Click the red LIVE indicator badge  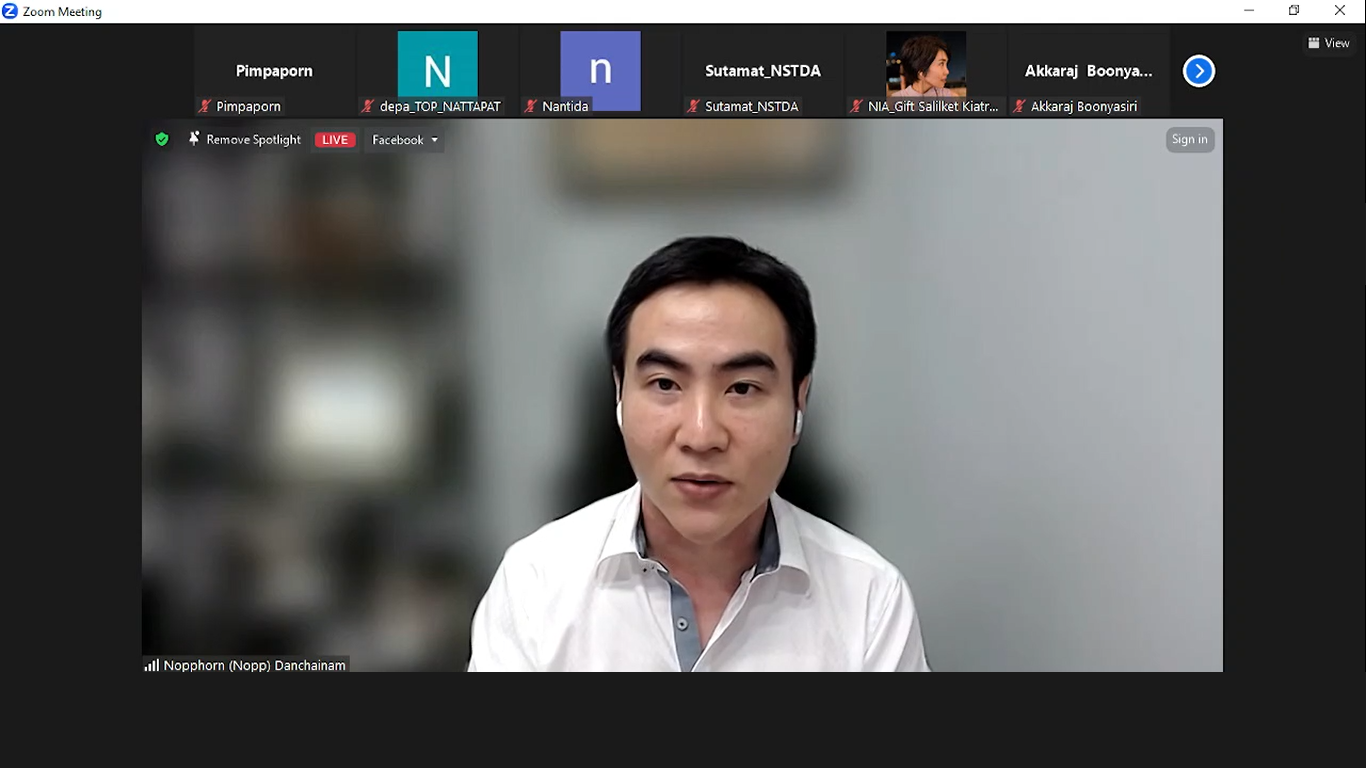[x=335, y=140]
